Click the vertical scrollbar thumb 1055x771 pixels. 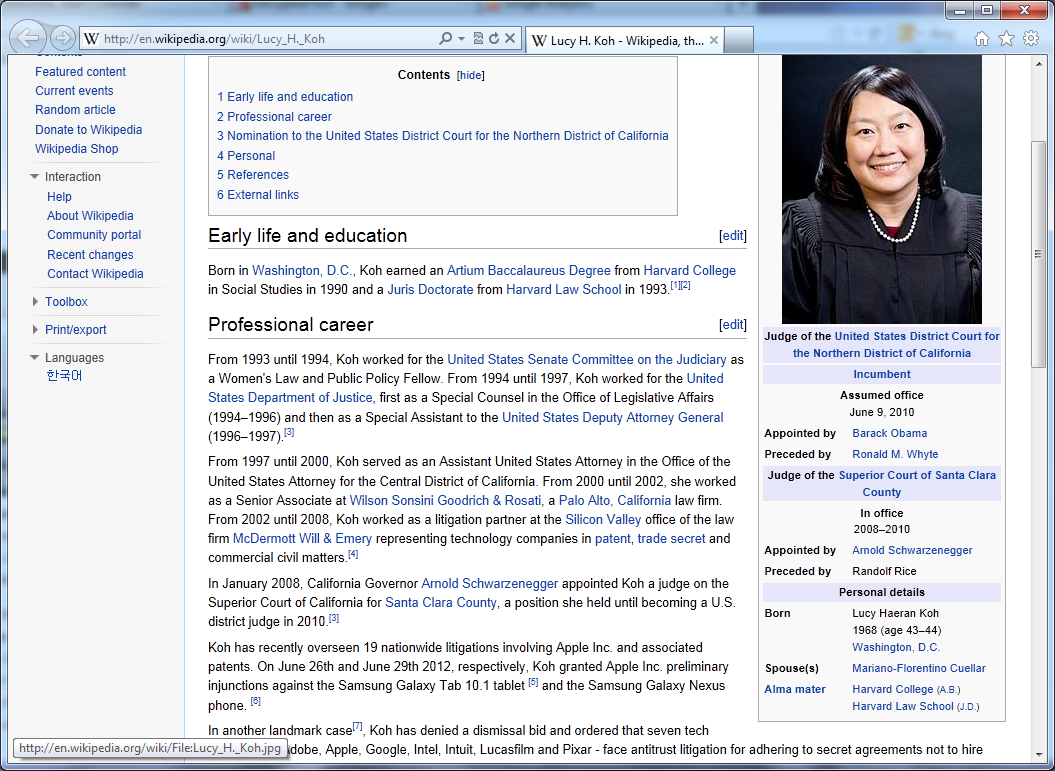tap(1039, 254)
